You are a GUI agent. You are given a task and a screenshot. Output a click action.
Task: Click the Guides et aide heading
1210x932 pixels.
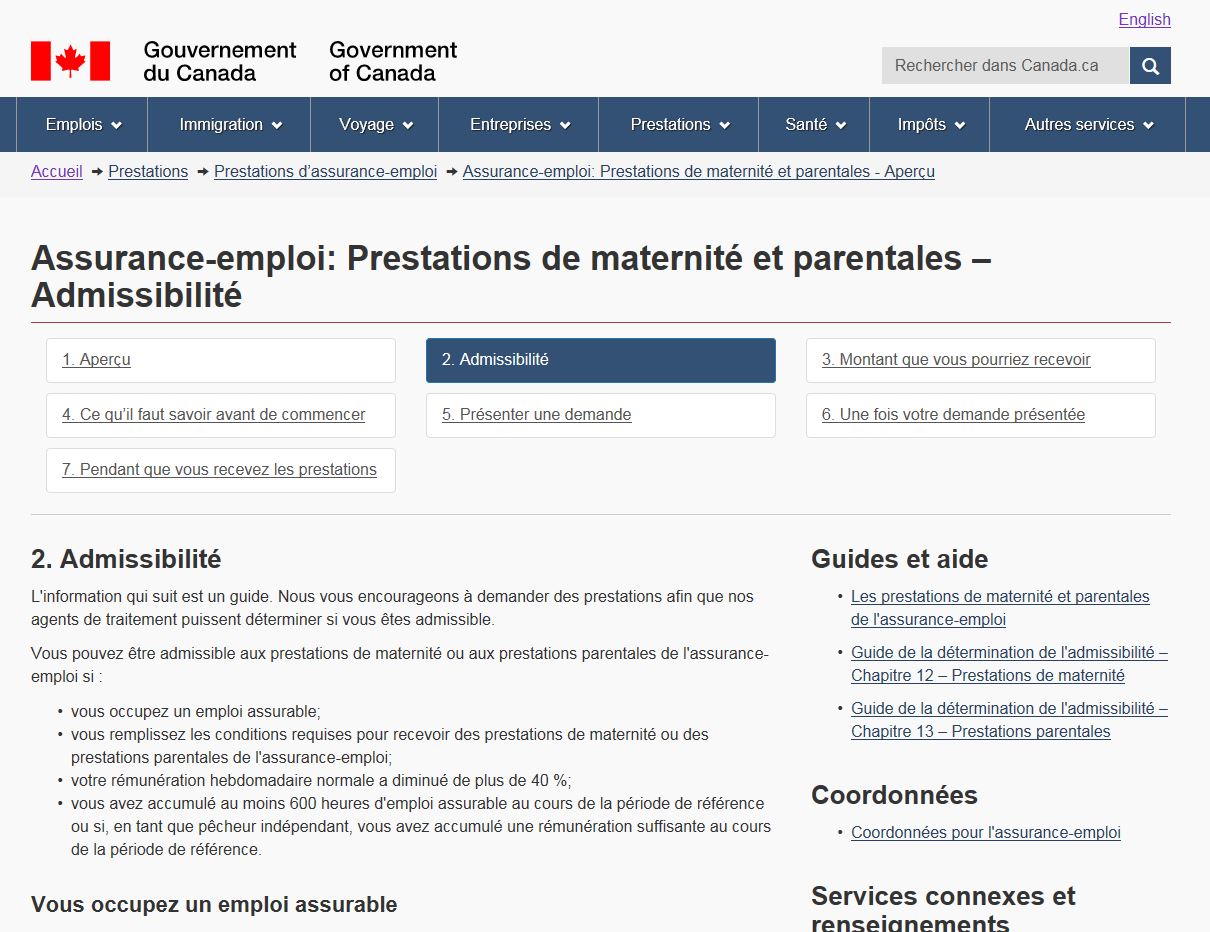[899, 559]
